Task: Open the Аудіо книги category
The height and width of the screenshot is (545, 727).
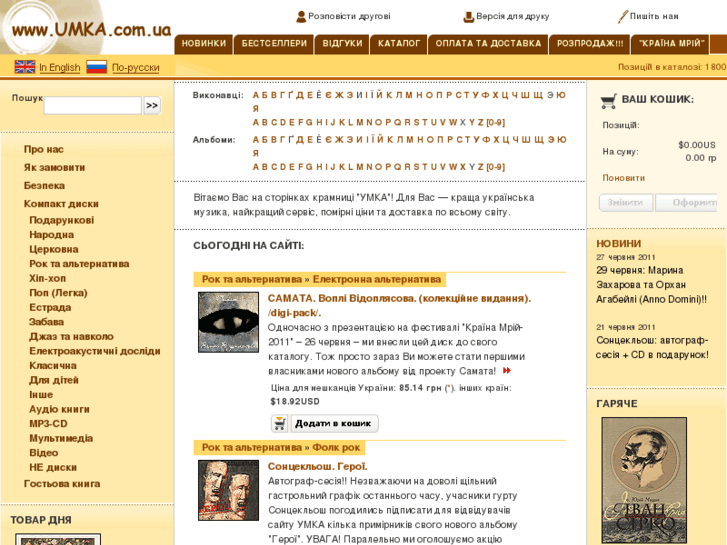Action: pos(59,409)
